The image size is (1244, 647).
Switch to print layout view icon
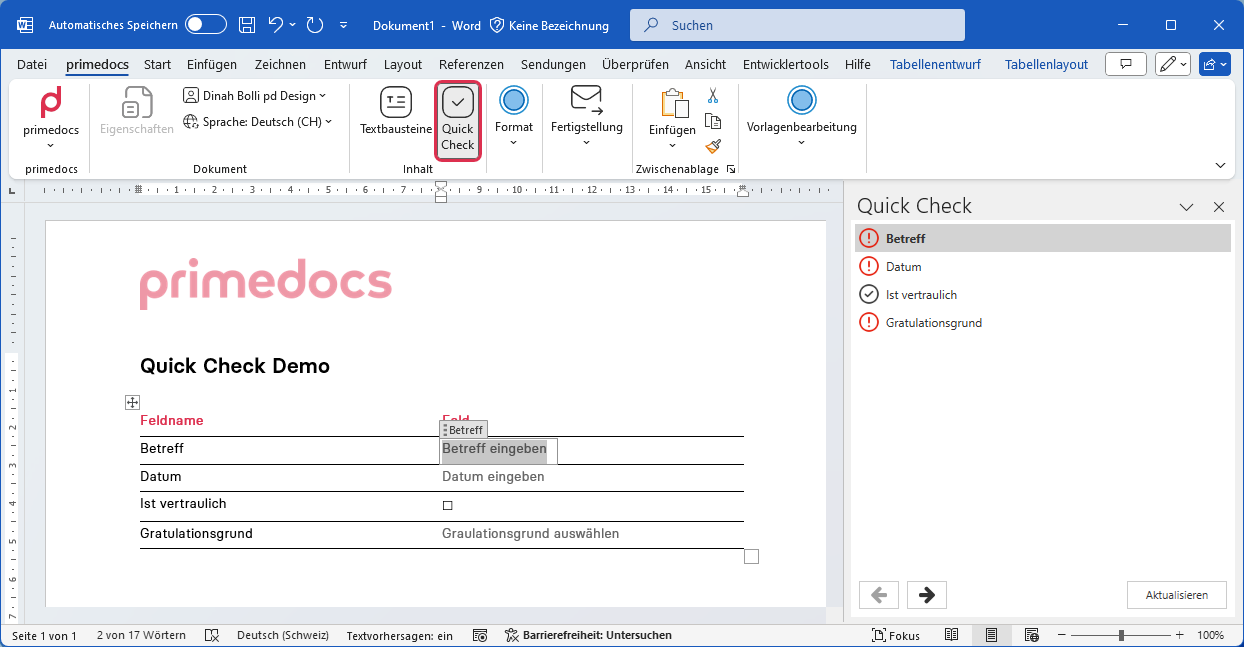coord(991,635)
